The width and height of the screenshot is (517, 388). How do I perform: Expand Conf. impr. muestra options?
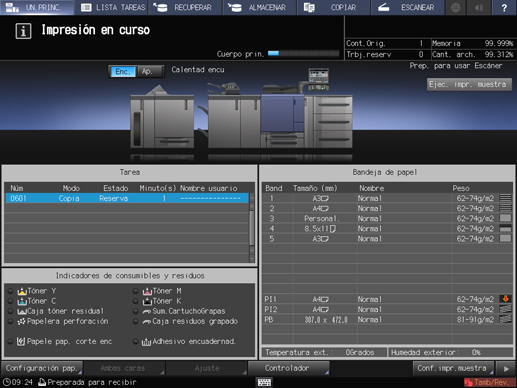click(453, 368)
